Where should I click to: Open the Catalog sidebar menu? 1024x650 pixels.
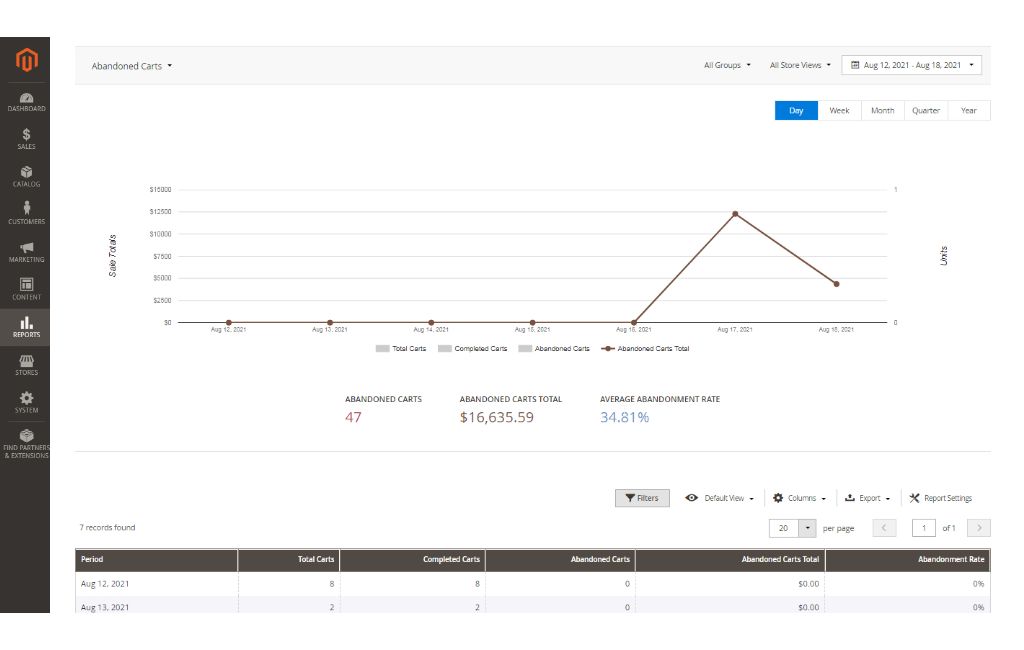click(x=26, y=176)
